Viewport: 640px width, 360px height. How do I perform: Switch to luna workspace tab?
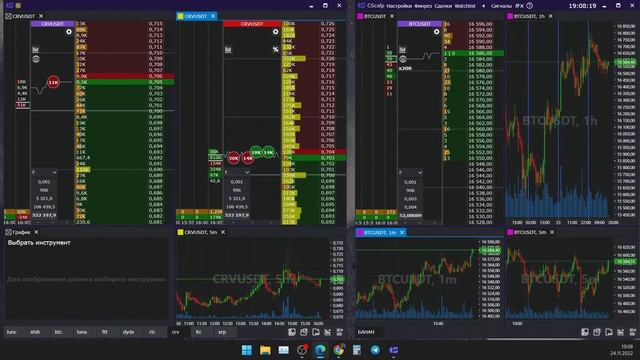(82, 332)
